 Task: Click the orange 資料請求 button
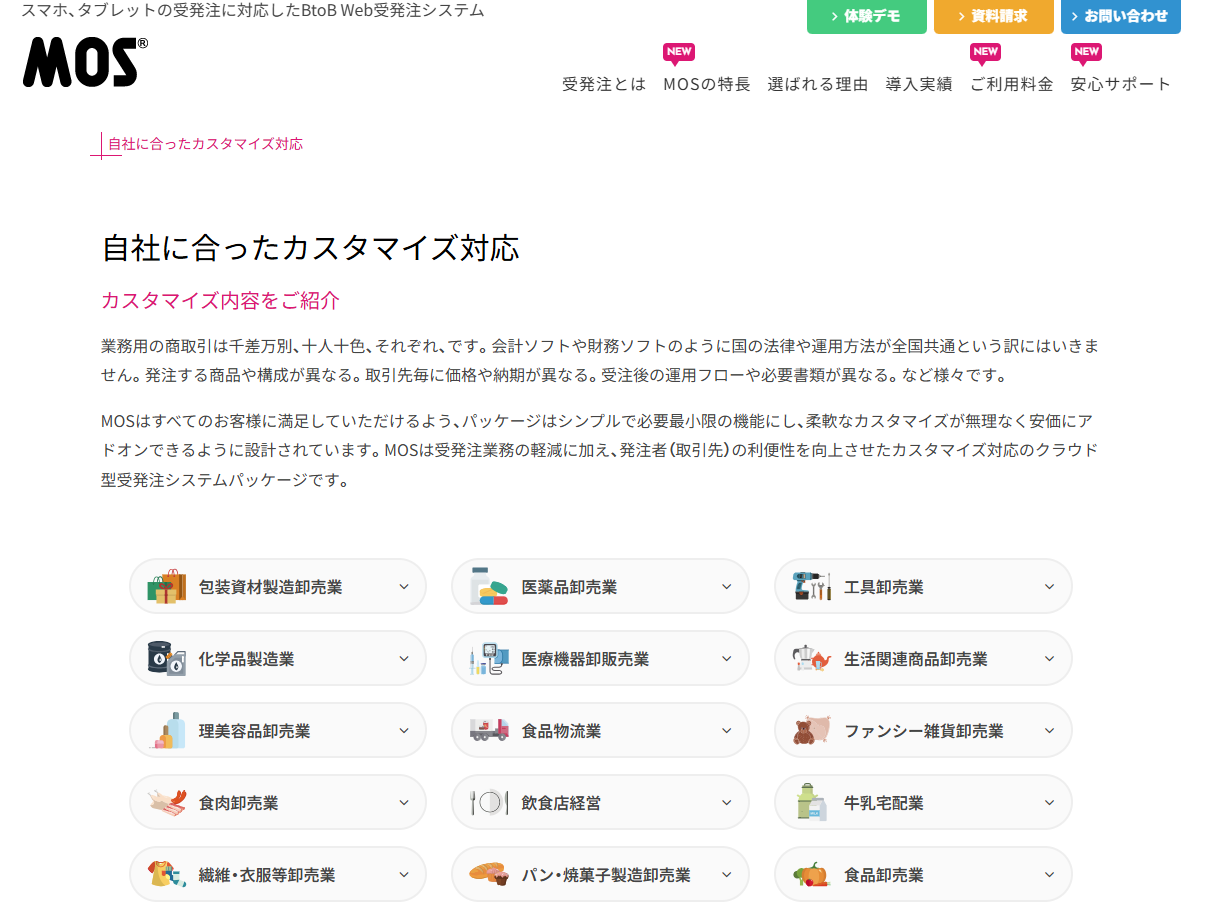coord(994,16)
